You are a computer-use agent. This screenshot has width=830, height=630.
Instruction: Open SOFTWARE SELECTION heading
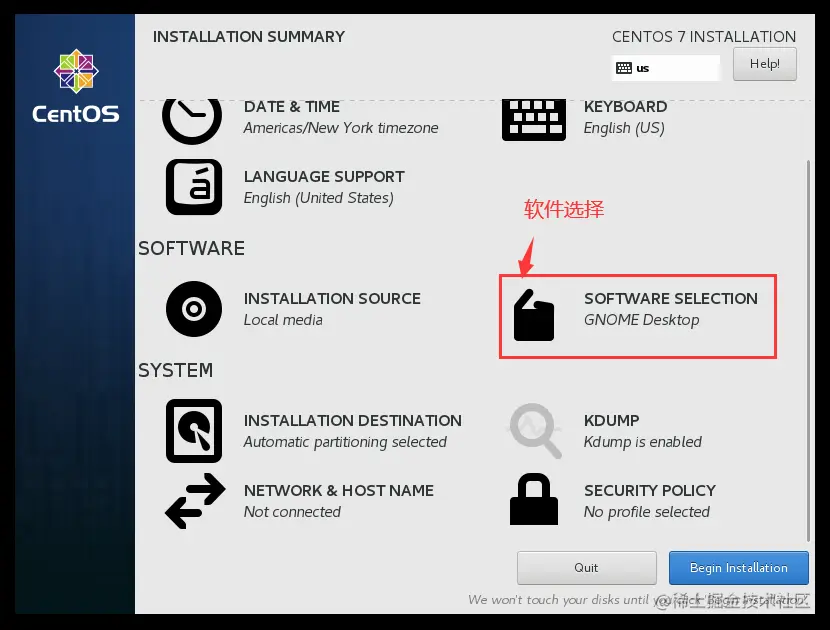coord(671,299)
